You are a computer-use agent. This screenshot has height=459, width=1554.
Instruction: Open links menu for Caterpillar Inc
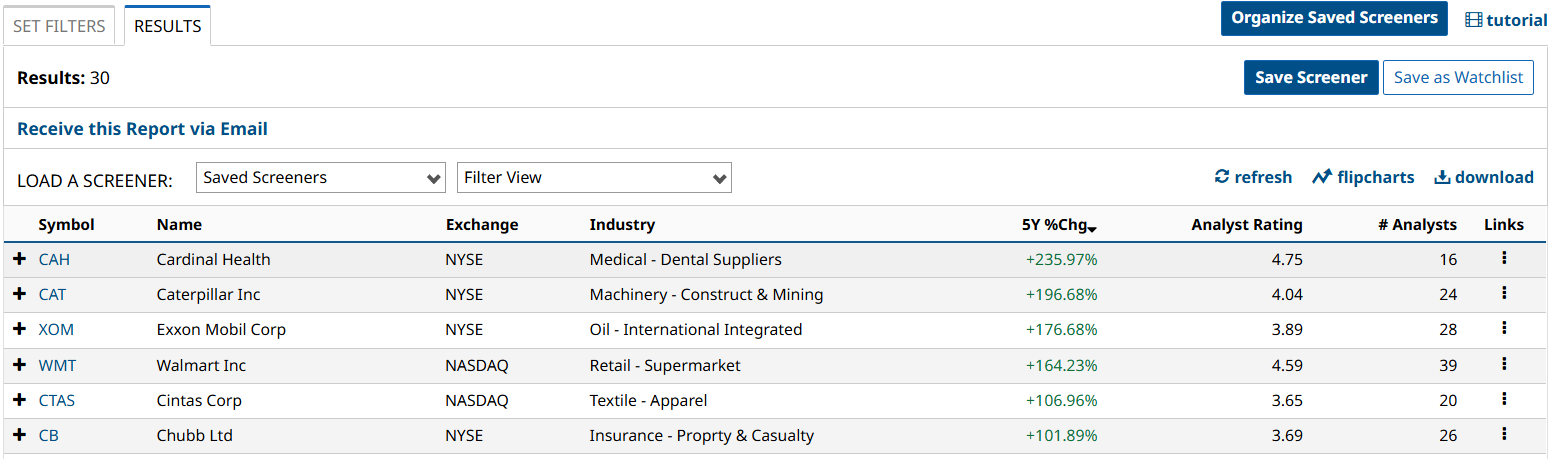1504,293
